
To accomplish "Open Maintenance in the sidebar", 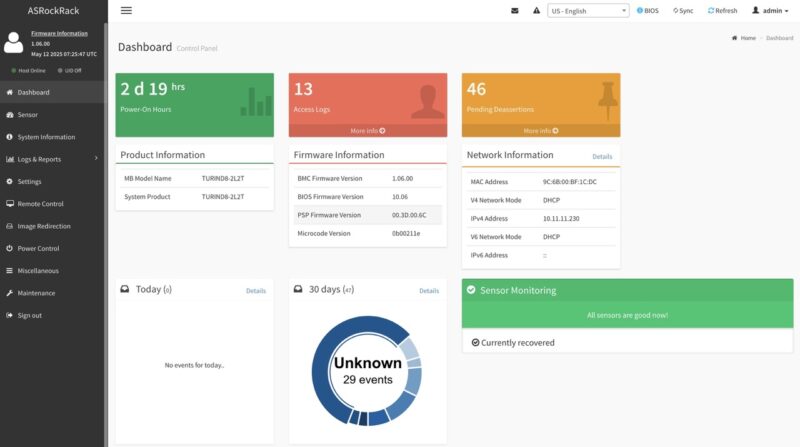I will 53,293.
